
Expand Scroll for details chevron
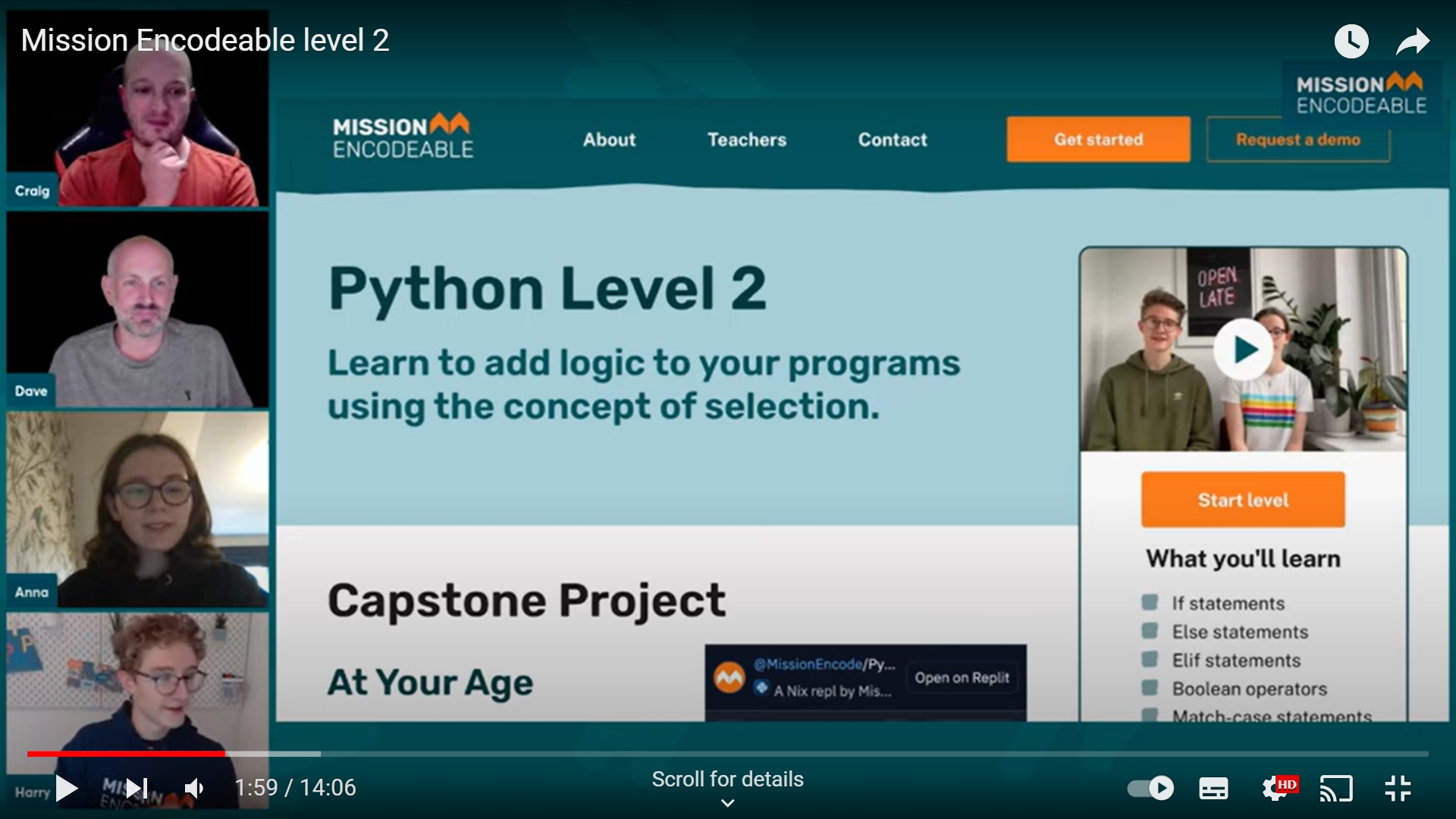point(727,803)
